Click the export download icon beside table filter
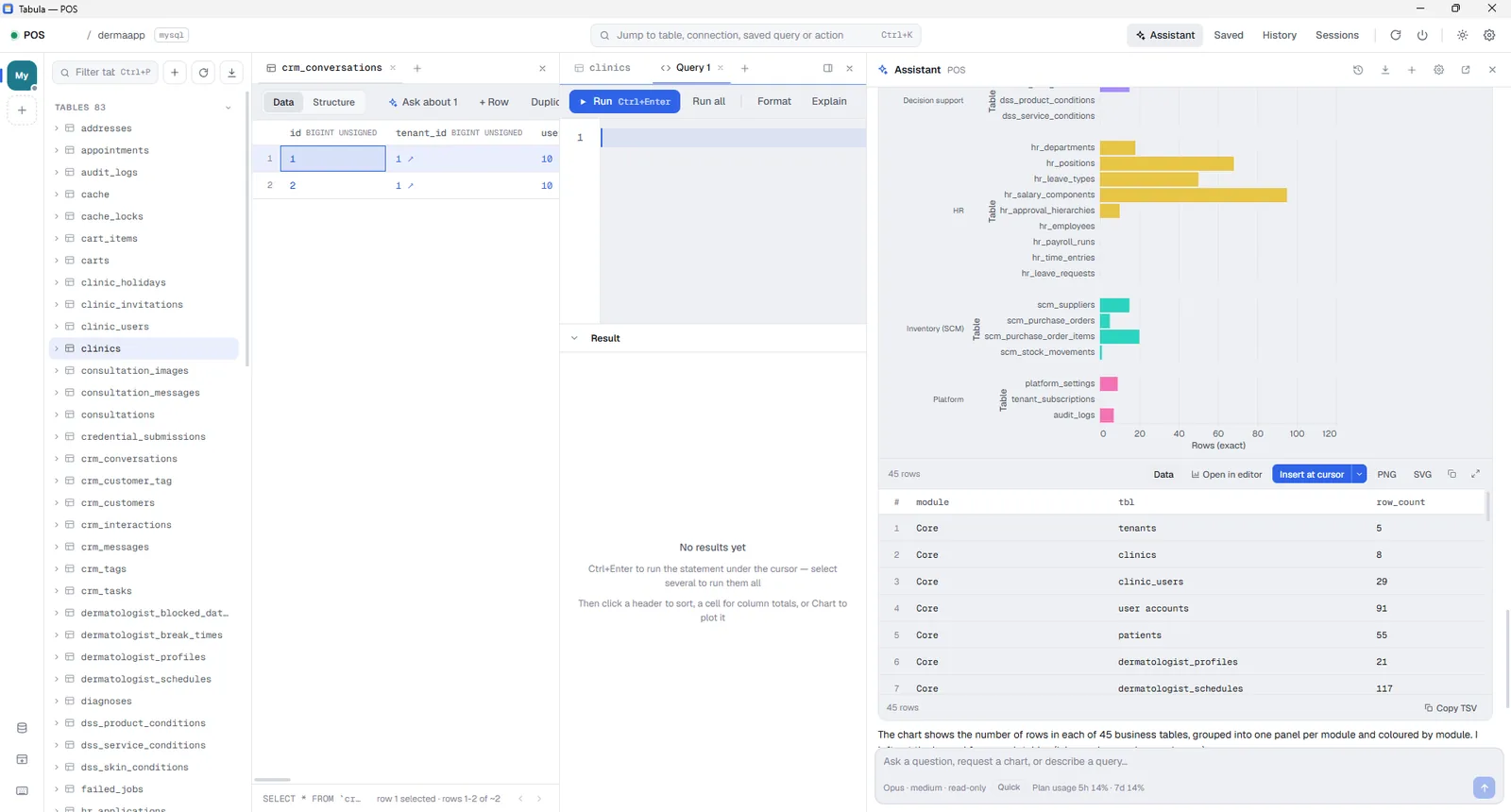The width and height of the screenshot is (1511, 812). pos(231,73)
